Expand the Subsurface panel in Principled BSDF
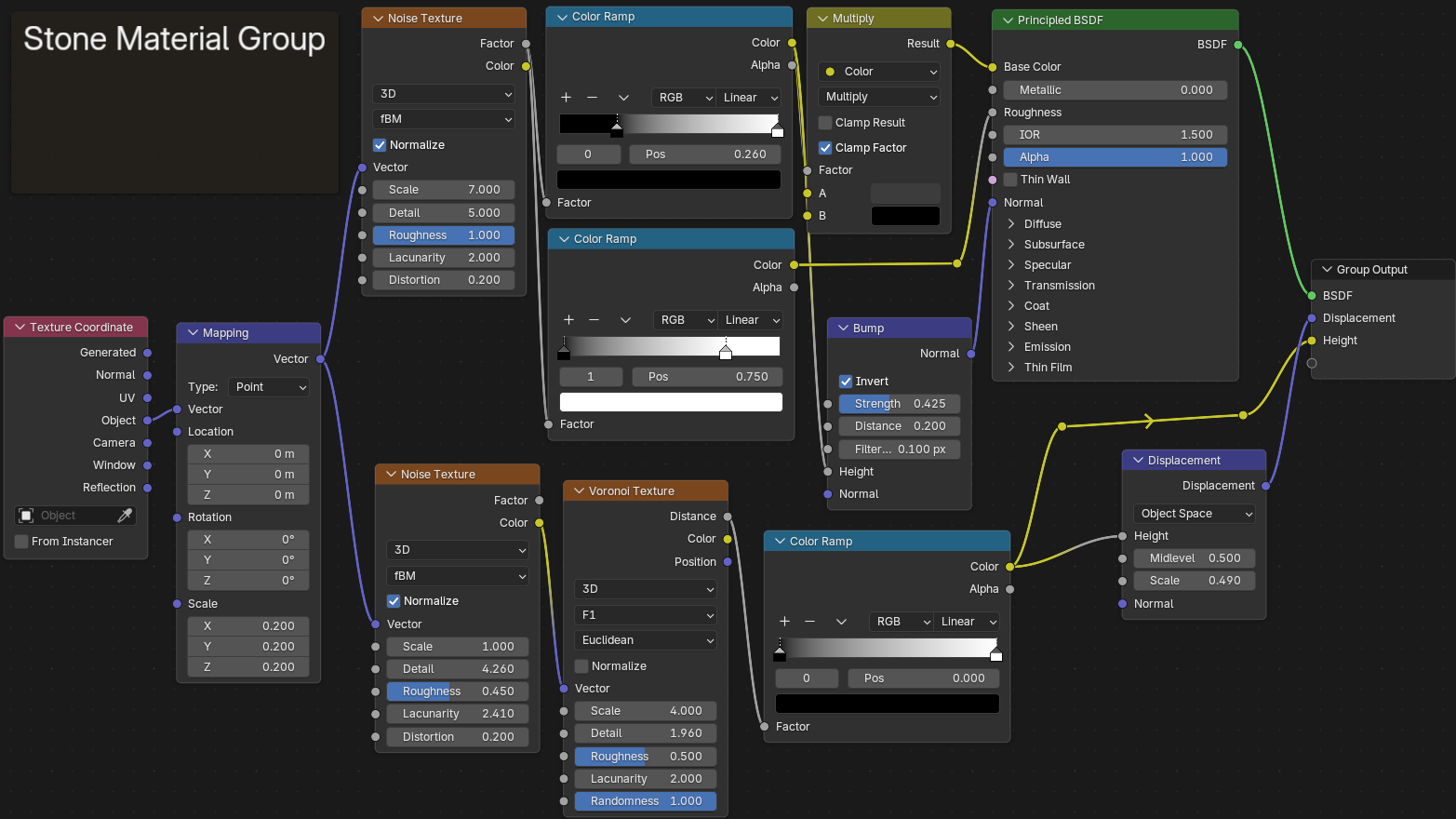 [x=1011, y=245]
